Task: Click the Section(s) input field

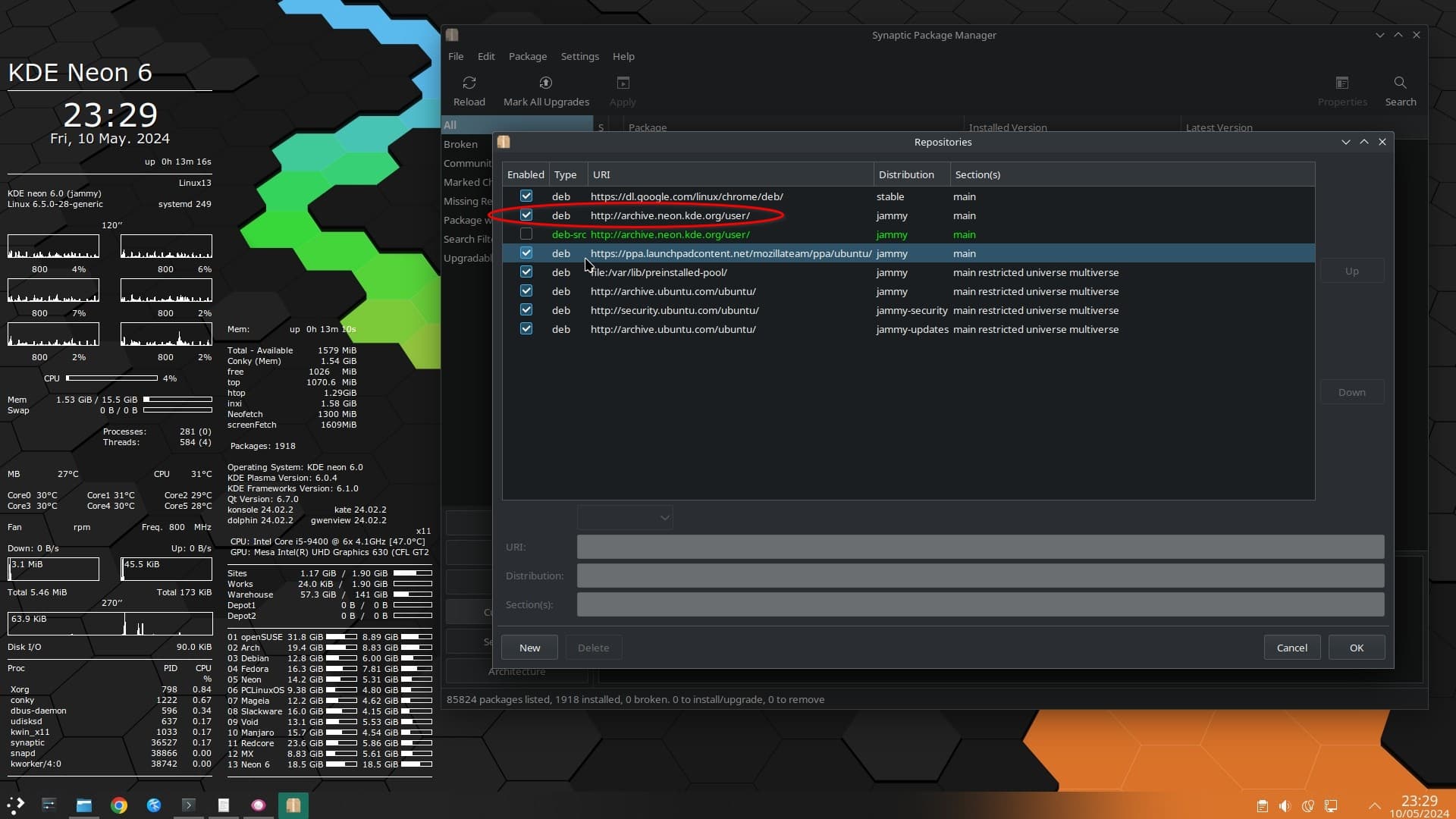Action: 980,604
